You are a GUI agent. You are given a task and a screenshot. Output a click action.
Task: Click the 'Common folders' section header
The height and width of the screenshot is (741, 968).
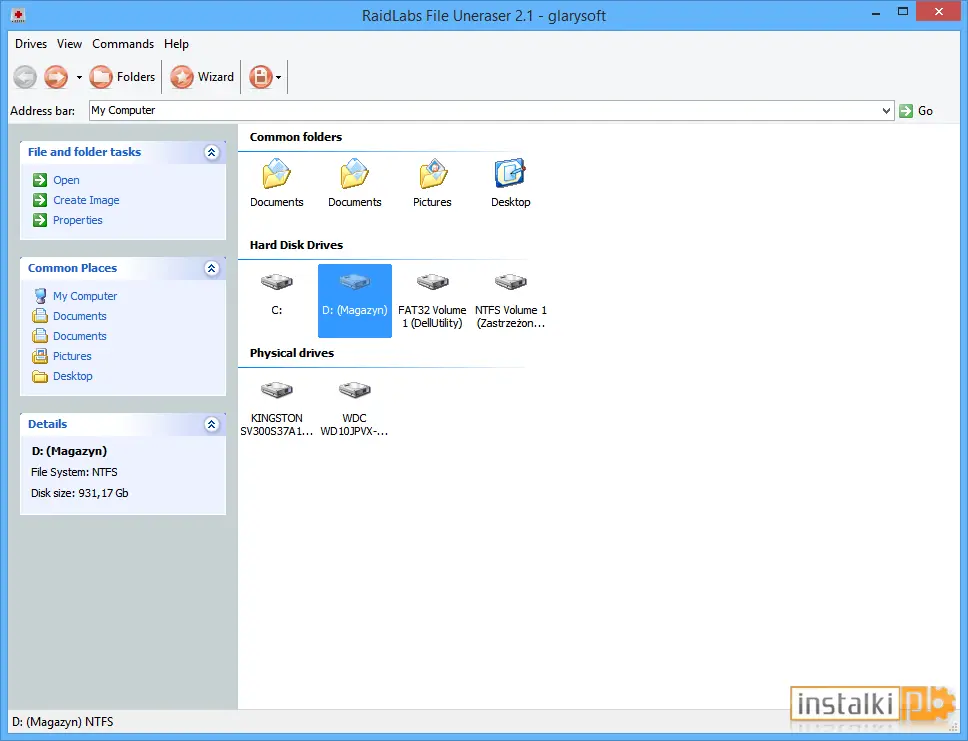(296, 137)
